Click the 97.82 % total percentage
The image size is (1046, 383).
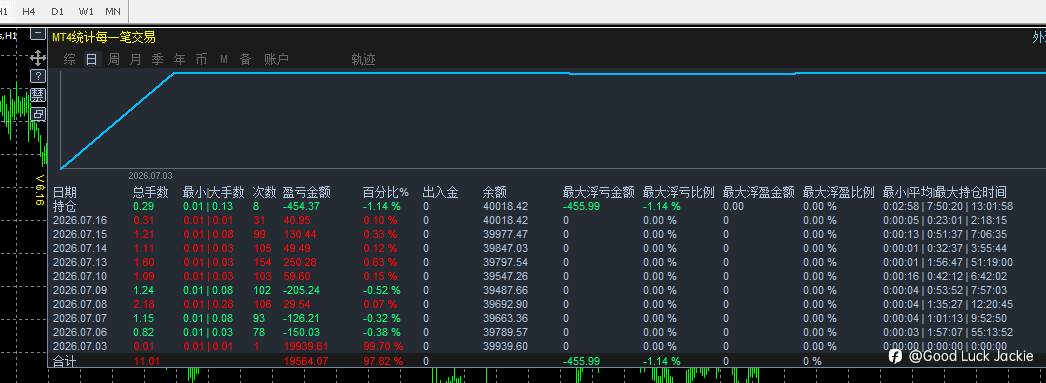click(x=383, y=361)
